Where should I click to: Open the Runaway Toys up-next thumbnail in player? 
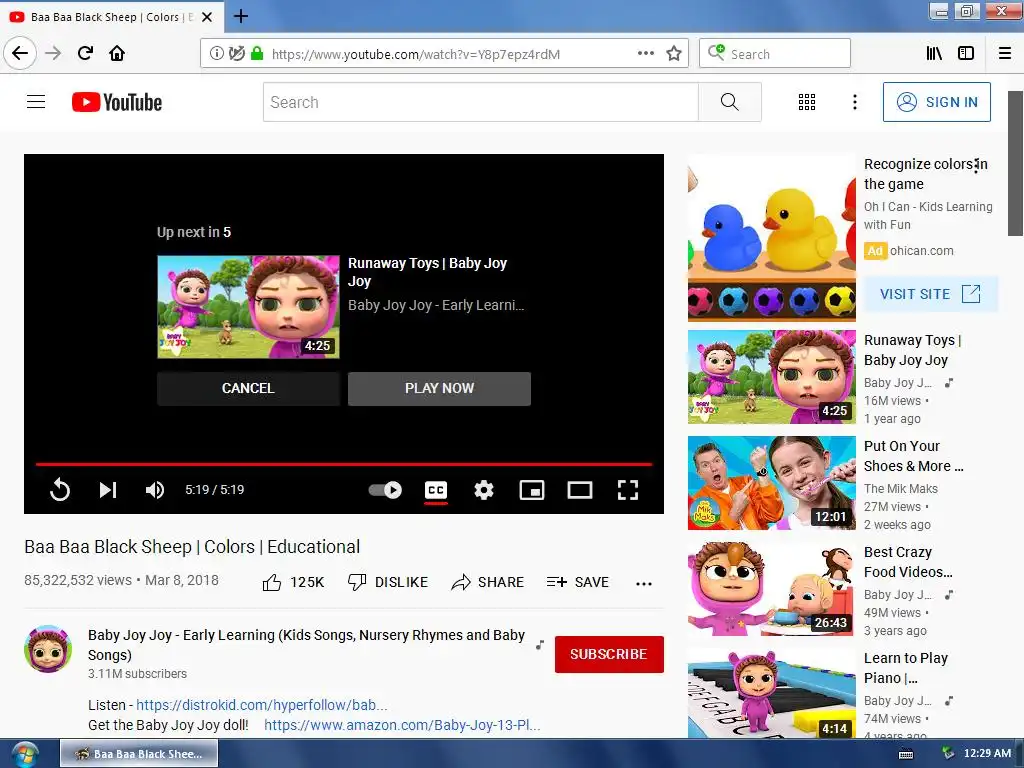pyautogui.click(x=248, y=307)
